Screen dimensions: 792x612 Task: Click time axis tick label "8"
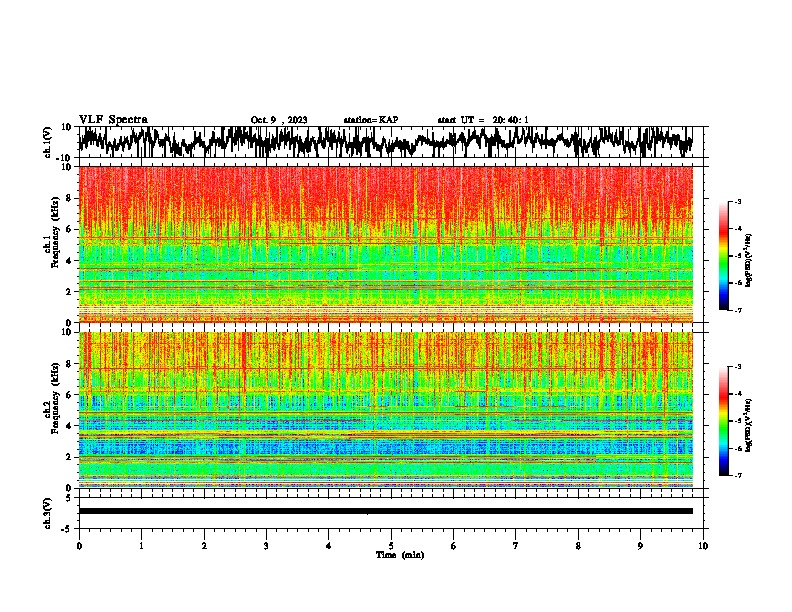pyautogui.click(x=578, y=546)
